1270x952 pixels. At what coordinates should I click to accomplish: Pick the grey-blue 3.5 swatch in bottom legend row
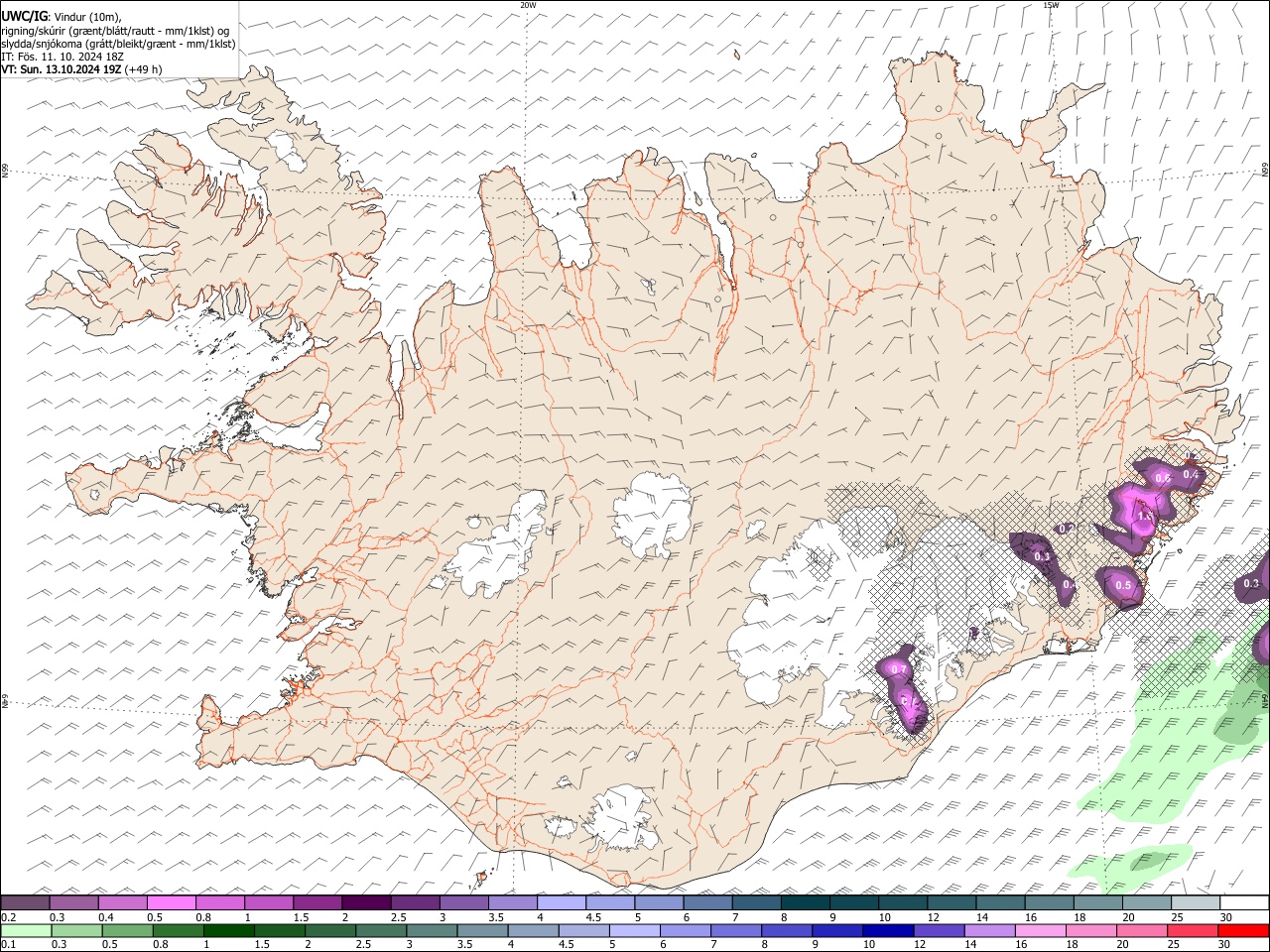click(482, 931)
